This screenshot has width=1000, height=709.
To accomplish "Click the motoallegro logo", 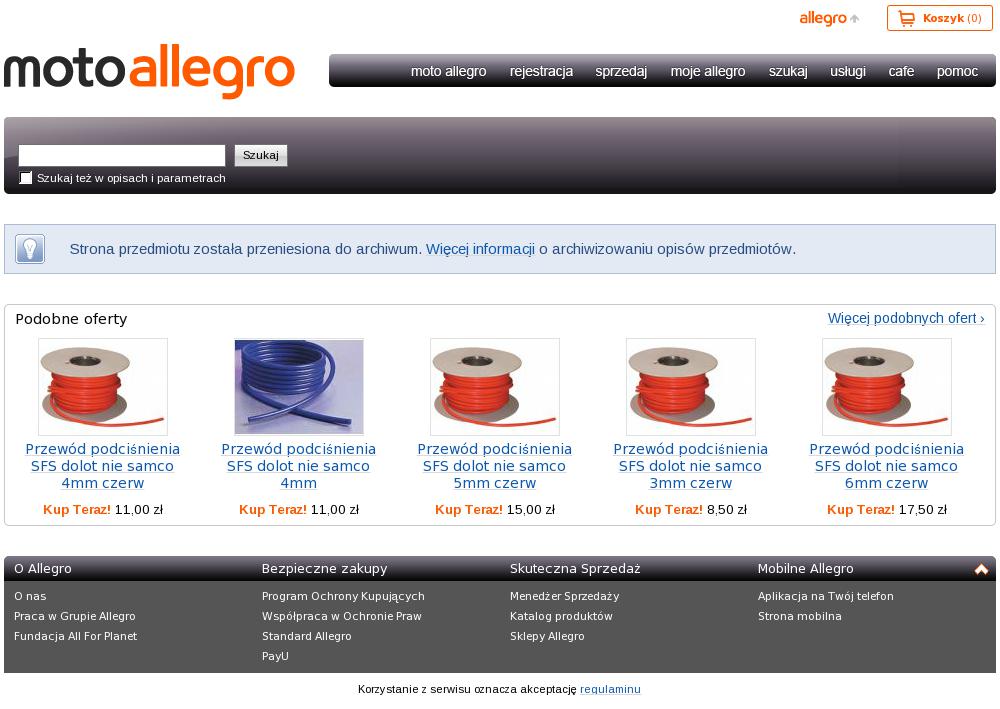I will pos(149,71).
